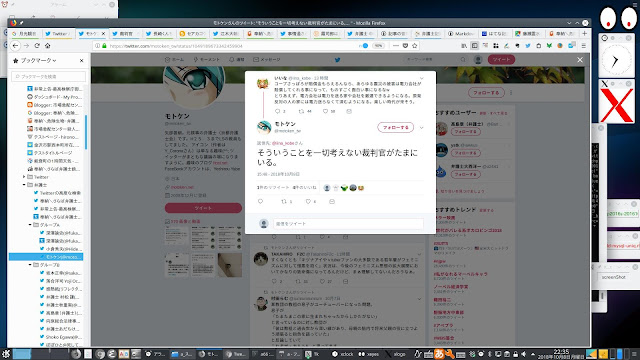Close the tweet overlay dialog

point(580,60)
